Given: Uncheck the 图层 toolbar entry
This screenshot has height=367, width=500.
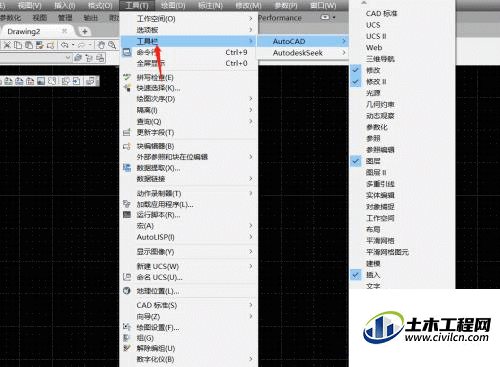Looking at the screenshot, I should [x=402, y=161].
